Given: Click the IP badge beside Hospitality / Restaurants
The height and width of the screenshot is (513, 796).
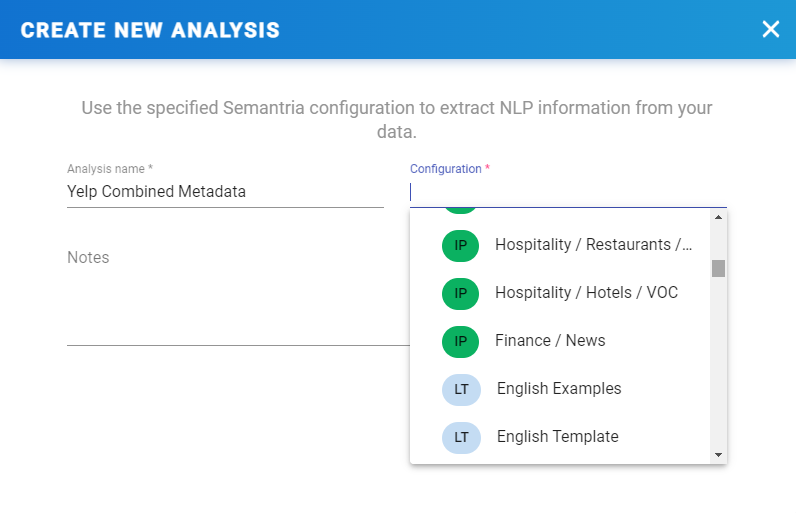Looking at the screenshot, I should tap(461, 245).
